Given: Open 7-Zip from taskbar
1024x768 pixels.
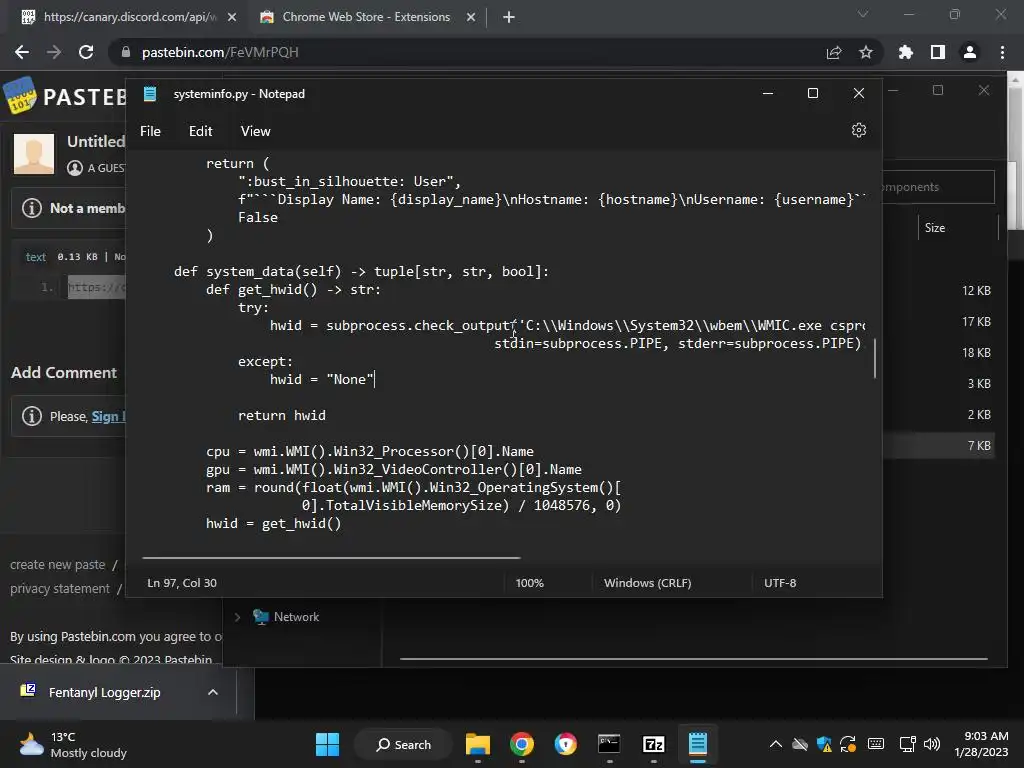Looking at the screenshot, I should tap(654, 744).
